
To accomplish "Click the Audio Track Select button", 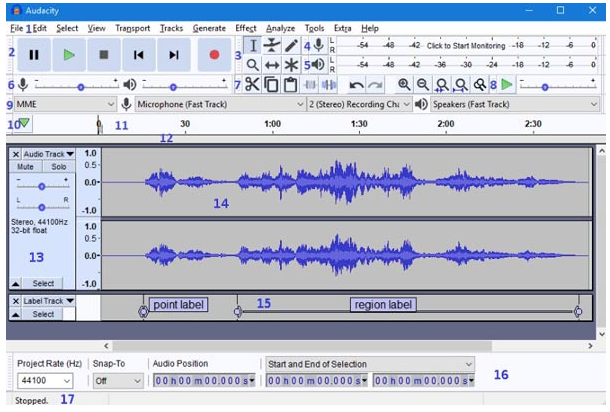I will [43, 284].
